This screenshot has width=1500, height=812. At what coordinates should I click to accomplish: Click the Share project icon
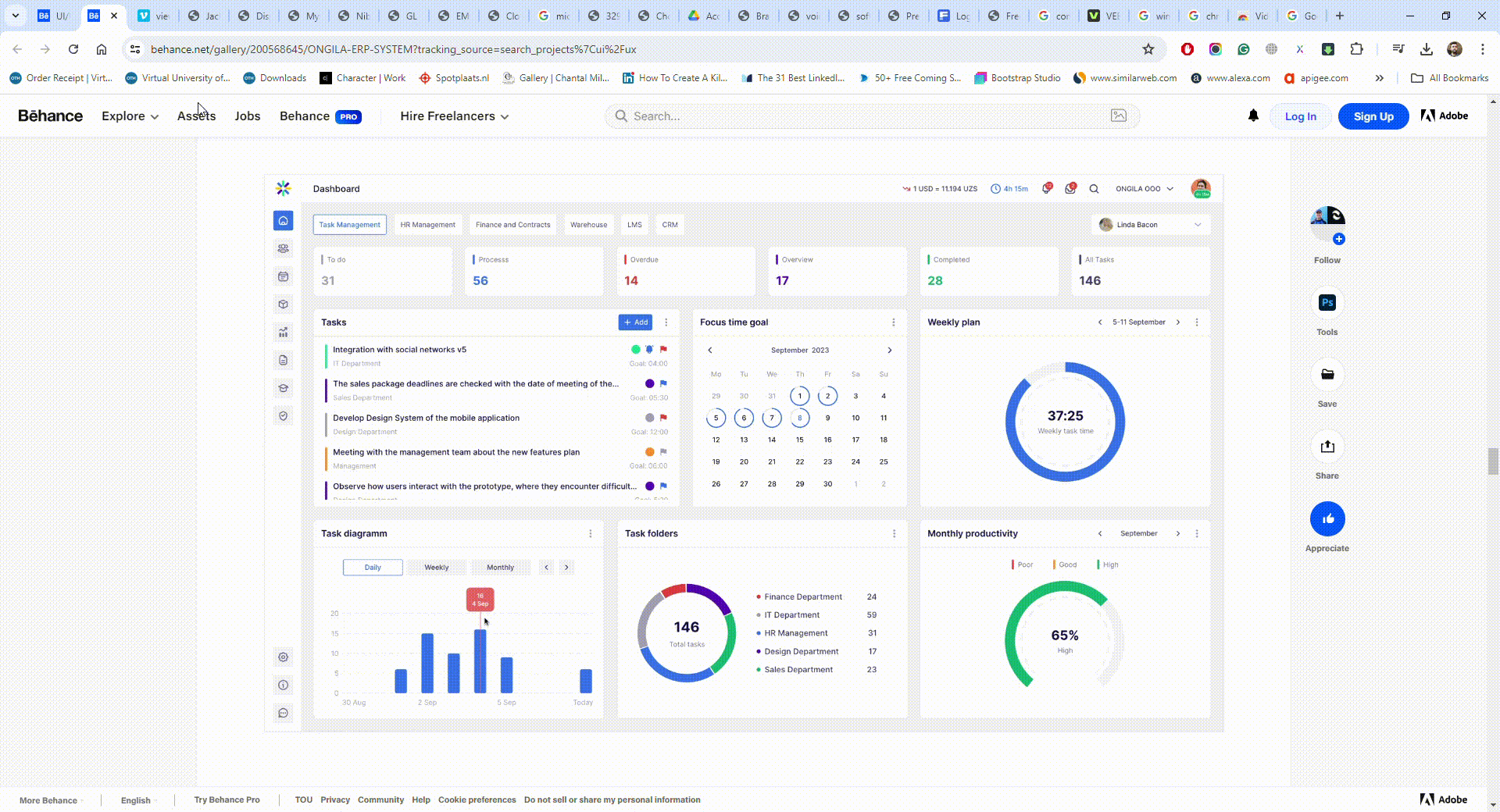click(x=1327, y=447)
